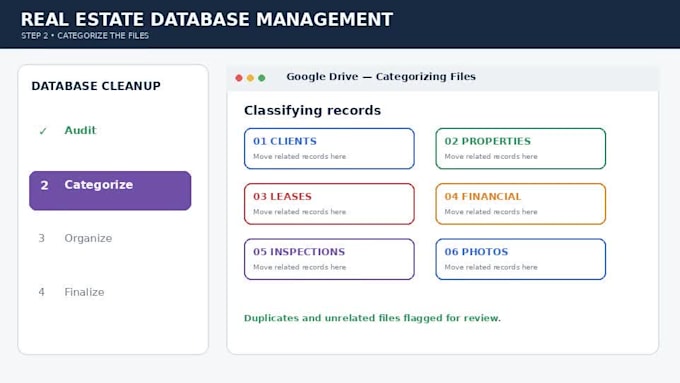The image size is (680, 383).
Task: Click the green checkmark beside Audit
Action: pyautogui.click(x=42, y=131)
